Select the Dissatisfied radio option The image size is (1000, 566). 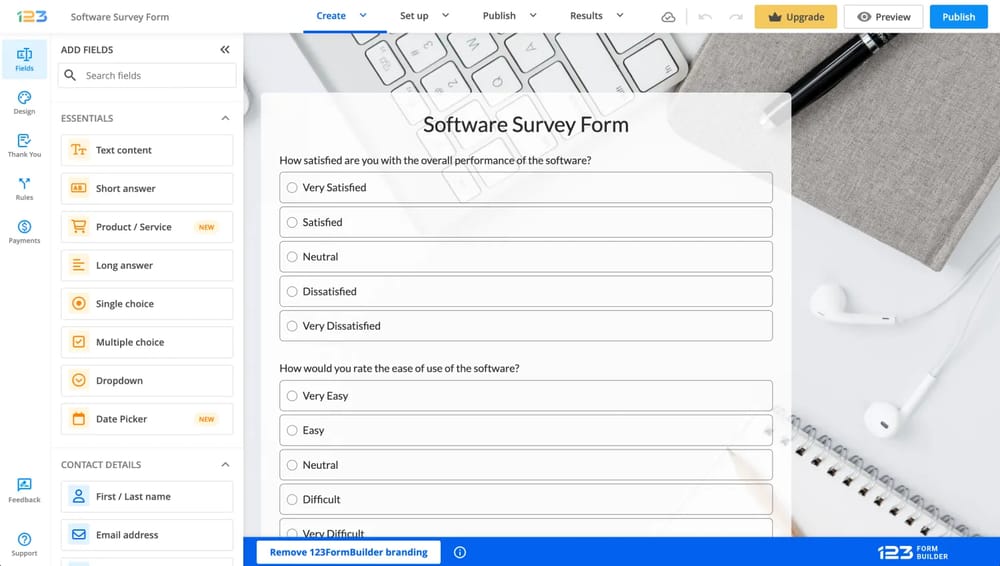(292, 292)
